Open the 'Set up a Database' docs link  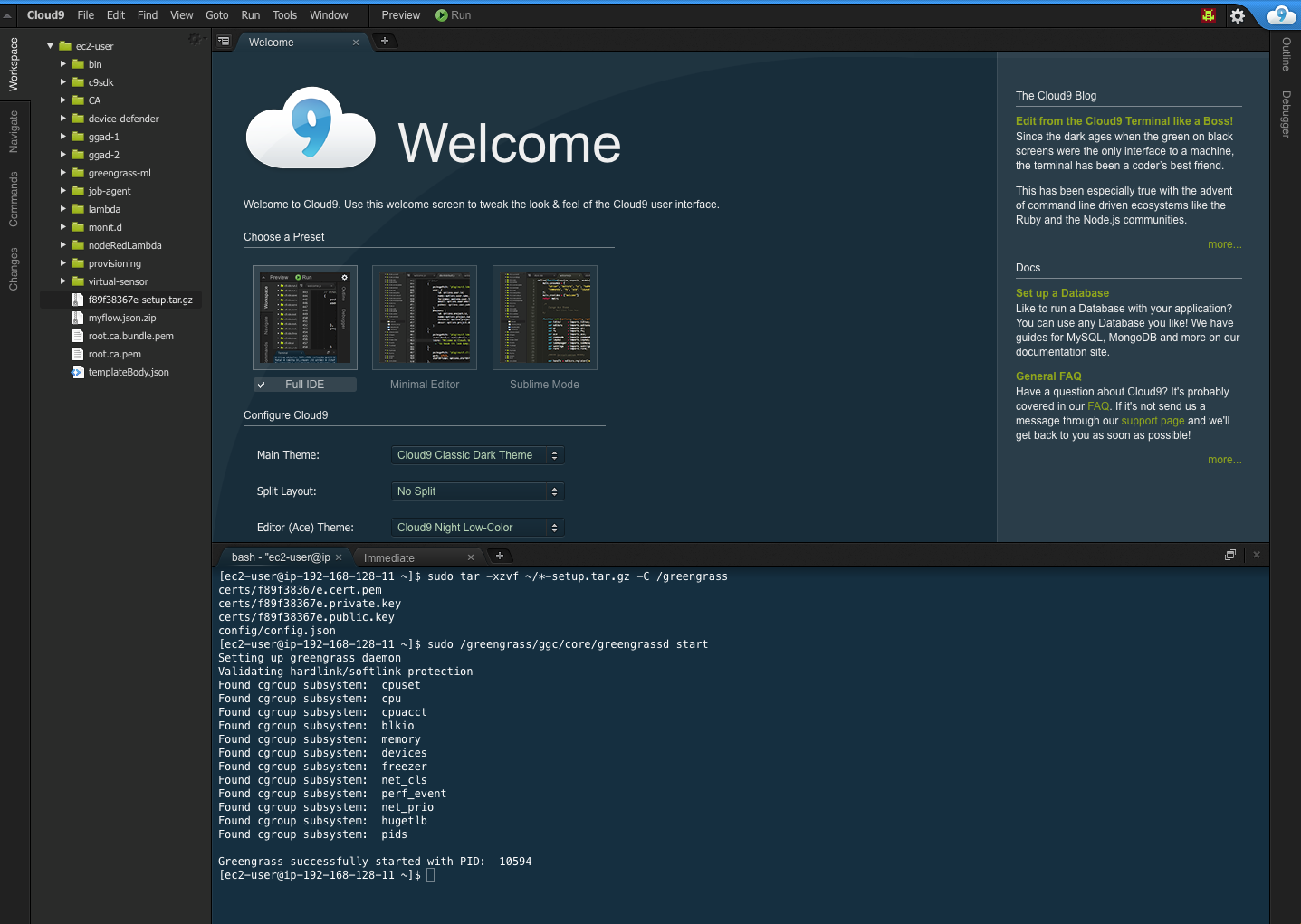point(1062,293)
